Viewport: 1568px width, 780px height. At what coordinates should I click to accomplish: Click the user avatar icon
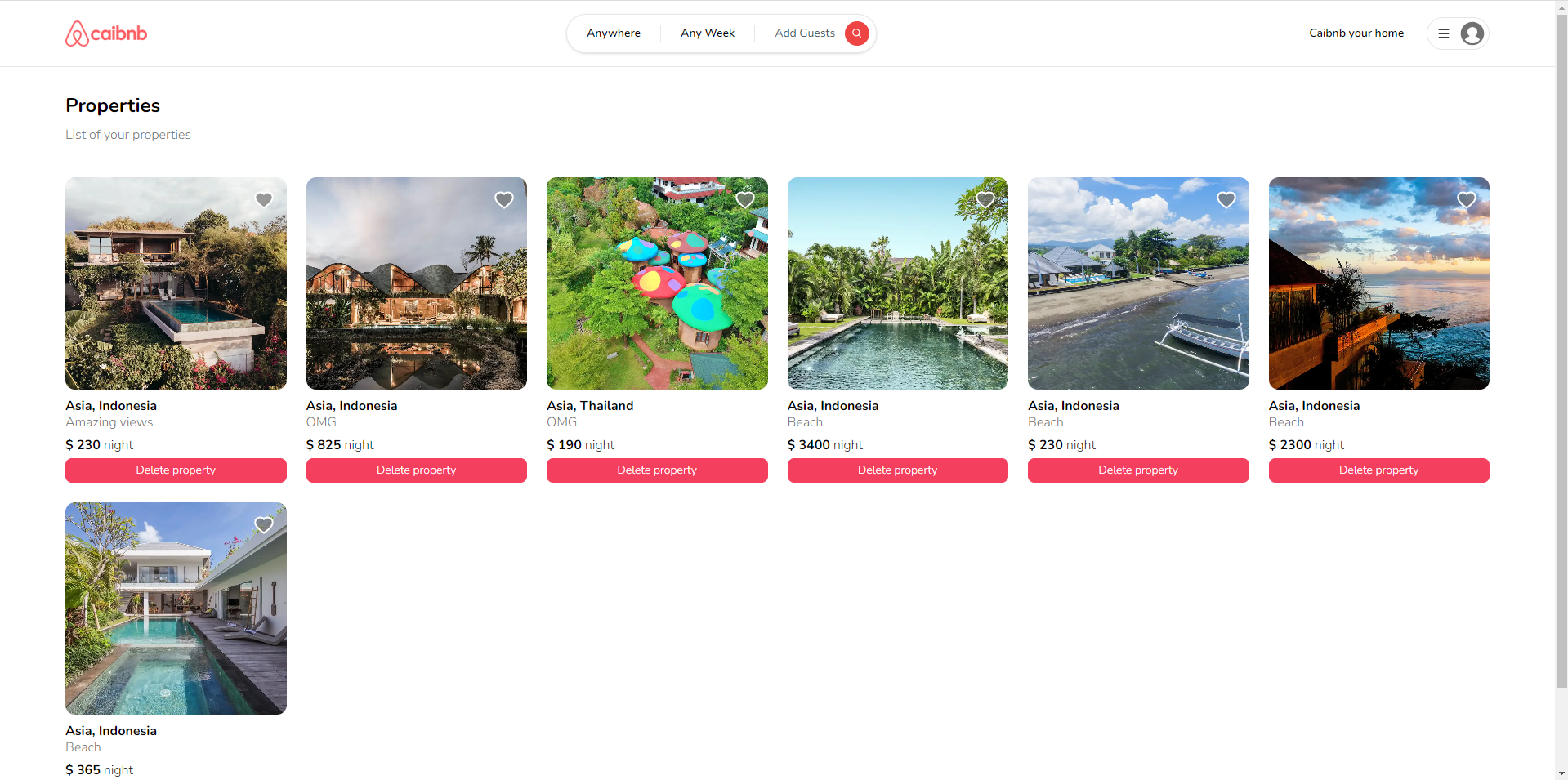pyautogui.click(x=1472, y=33)
